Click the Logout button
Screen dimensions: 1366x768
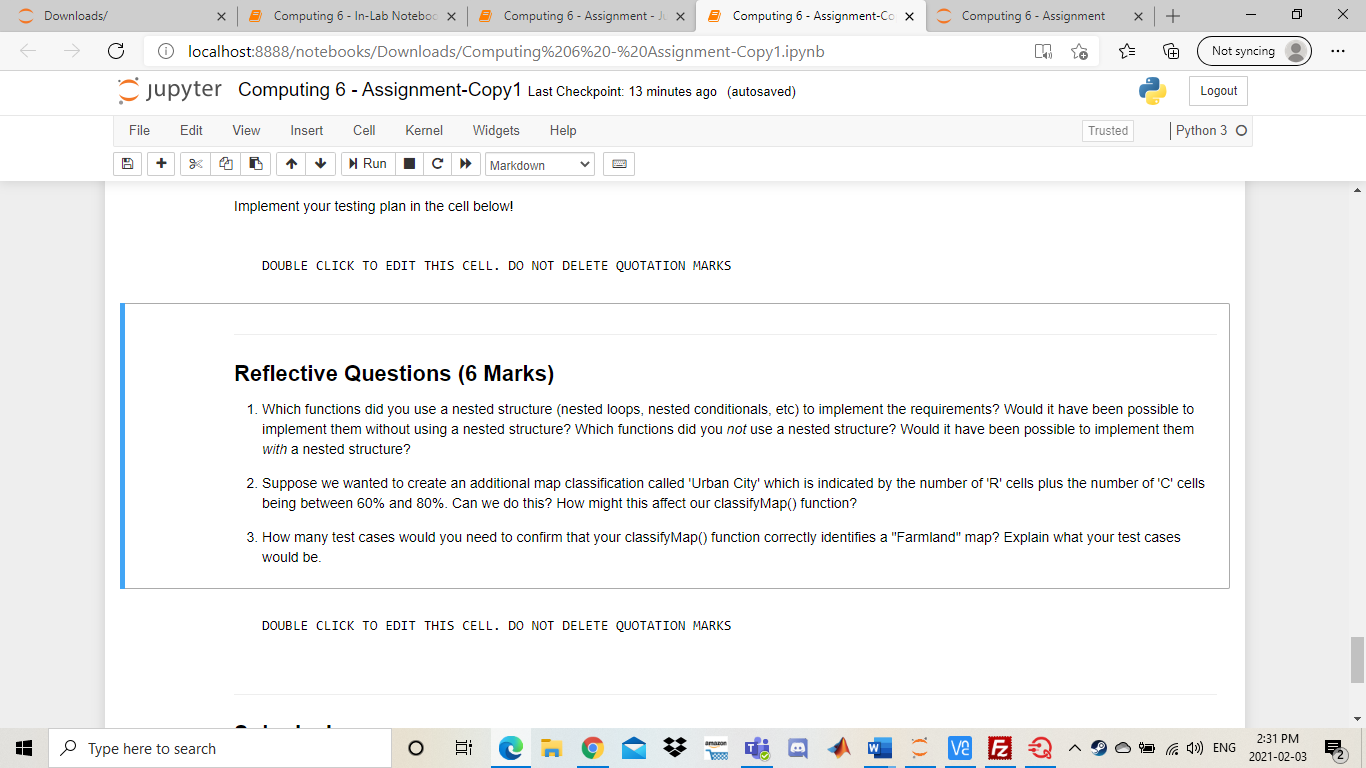pyautogui.click(x=1218, y=91)
